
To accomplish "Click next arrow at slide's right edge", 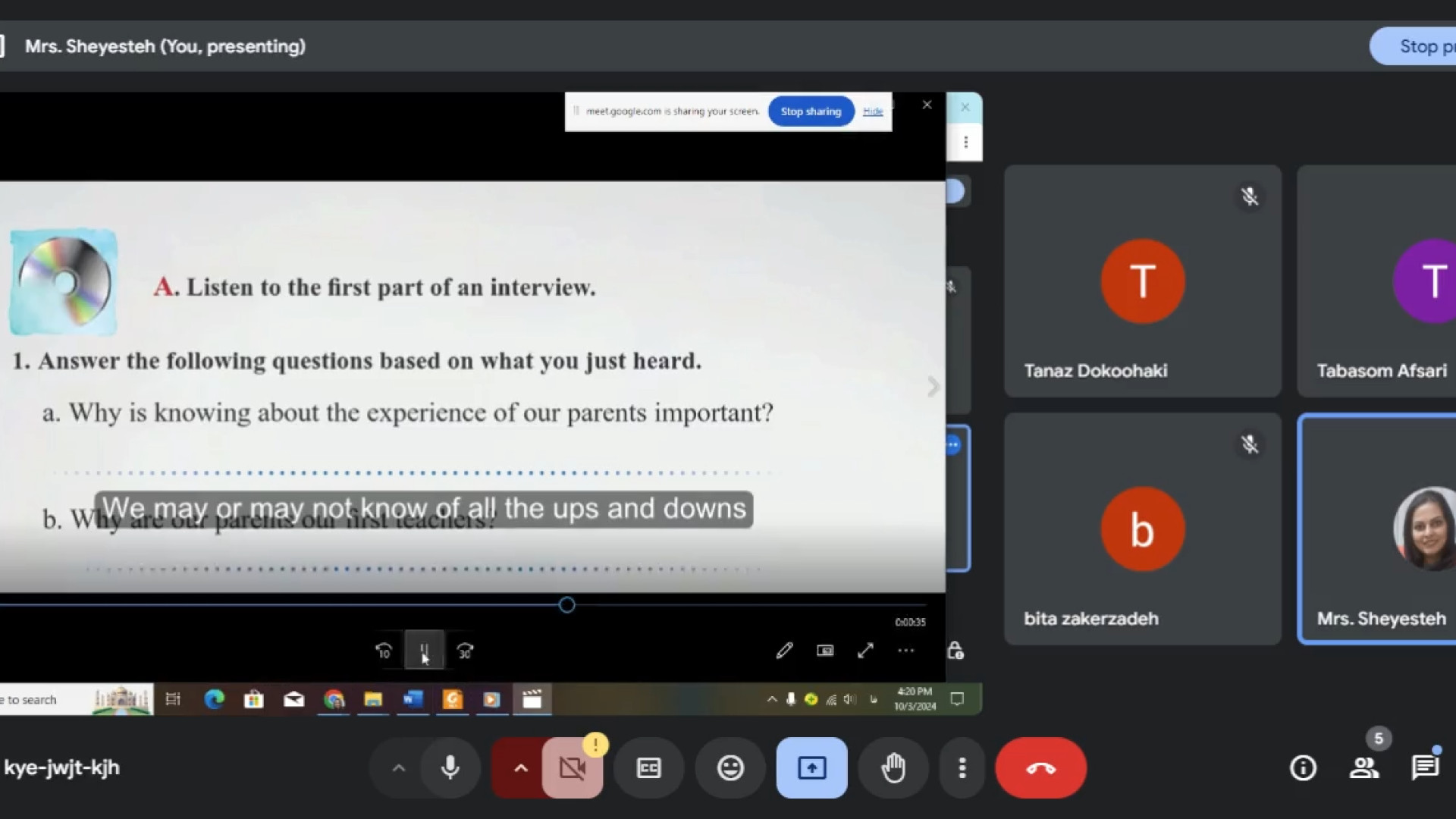I will 934,386.
